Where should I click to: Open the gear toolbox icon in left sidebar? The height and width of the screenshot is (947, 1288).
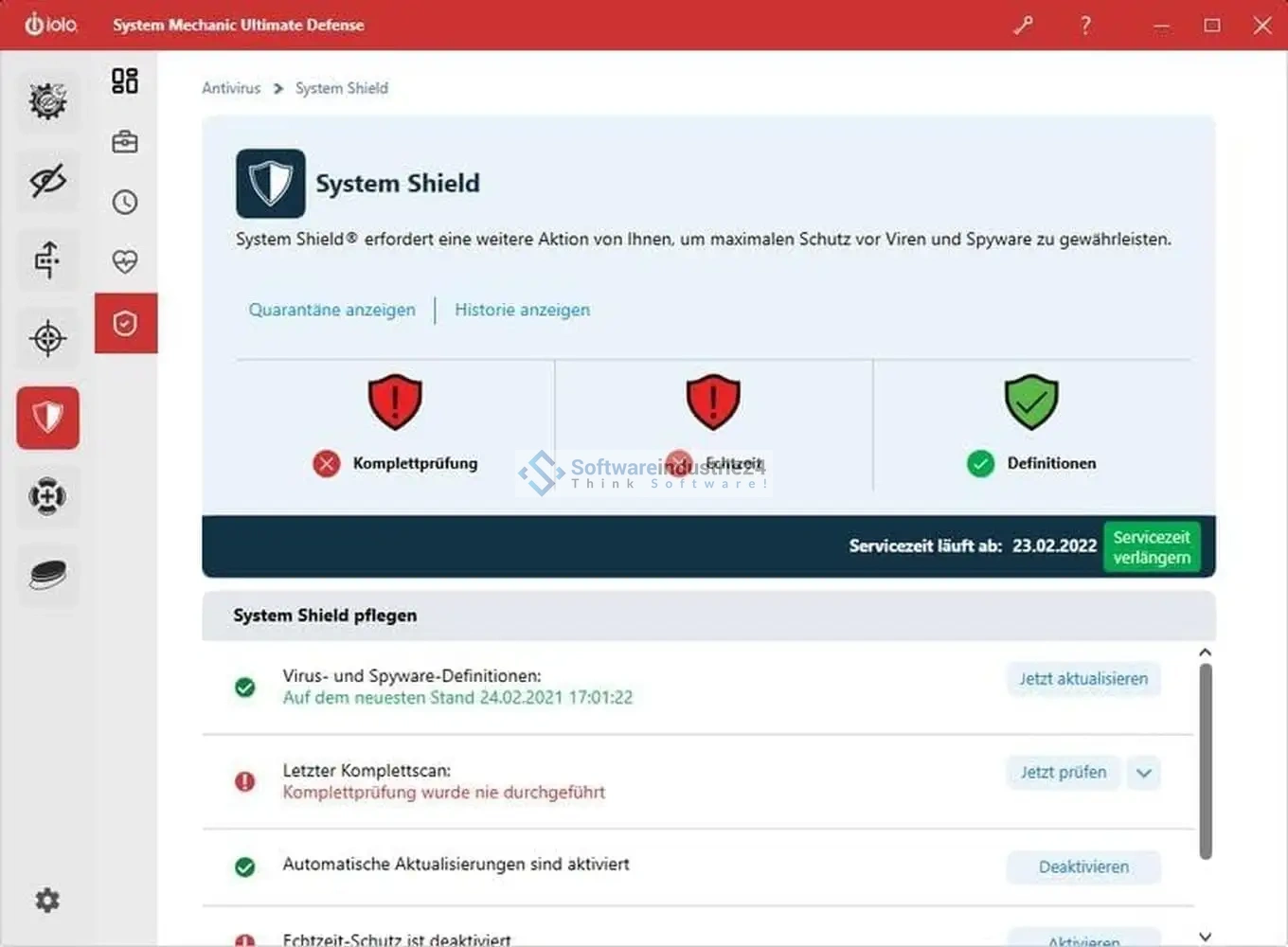coord(47,100)
